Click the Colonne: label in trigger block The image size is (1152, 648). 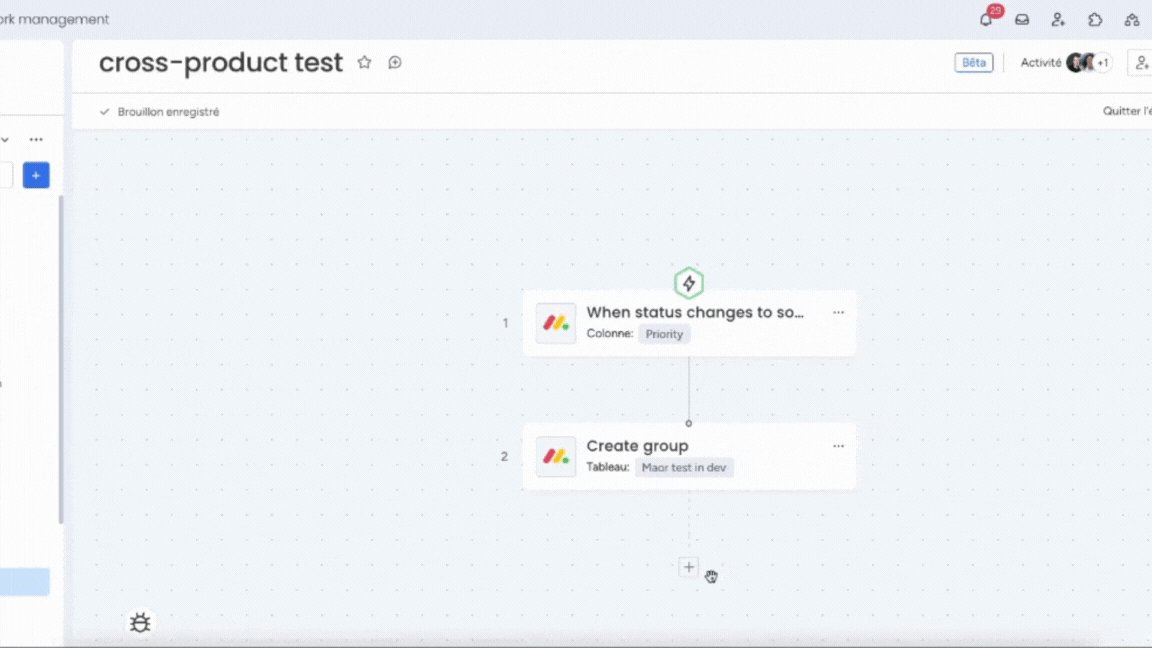(x=610, y=334)
